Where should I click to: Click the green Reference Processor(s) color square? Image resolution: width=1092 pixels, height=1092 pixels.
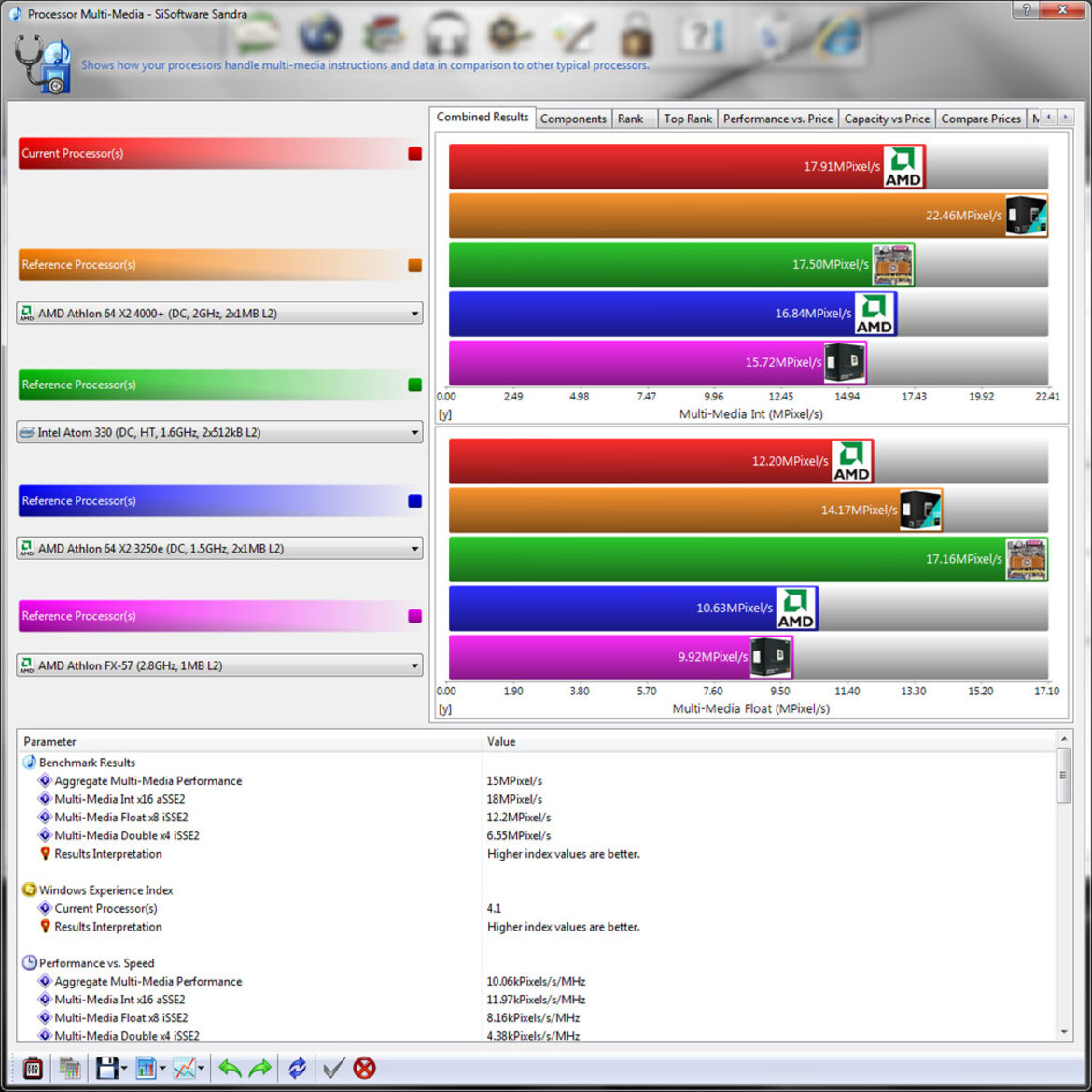414,385
